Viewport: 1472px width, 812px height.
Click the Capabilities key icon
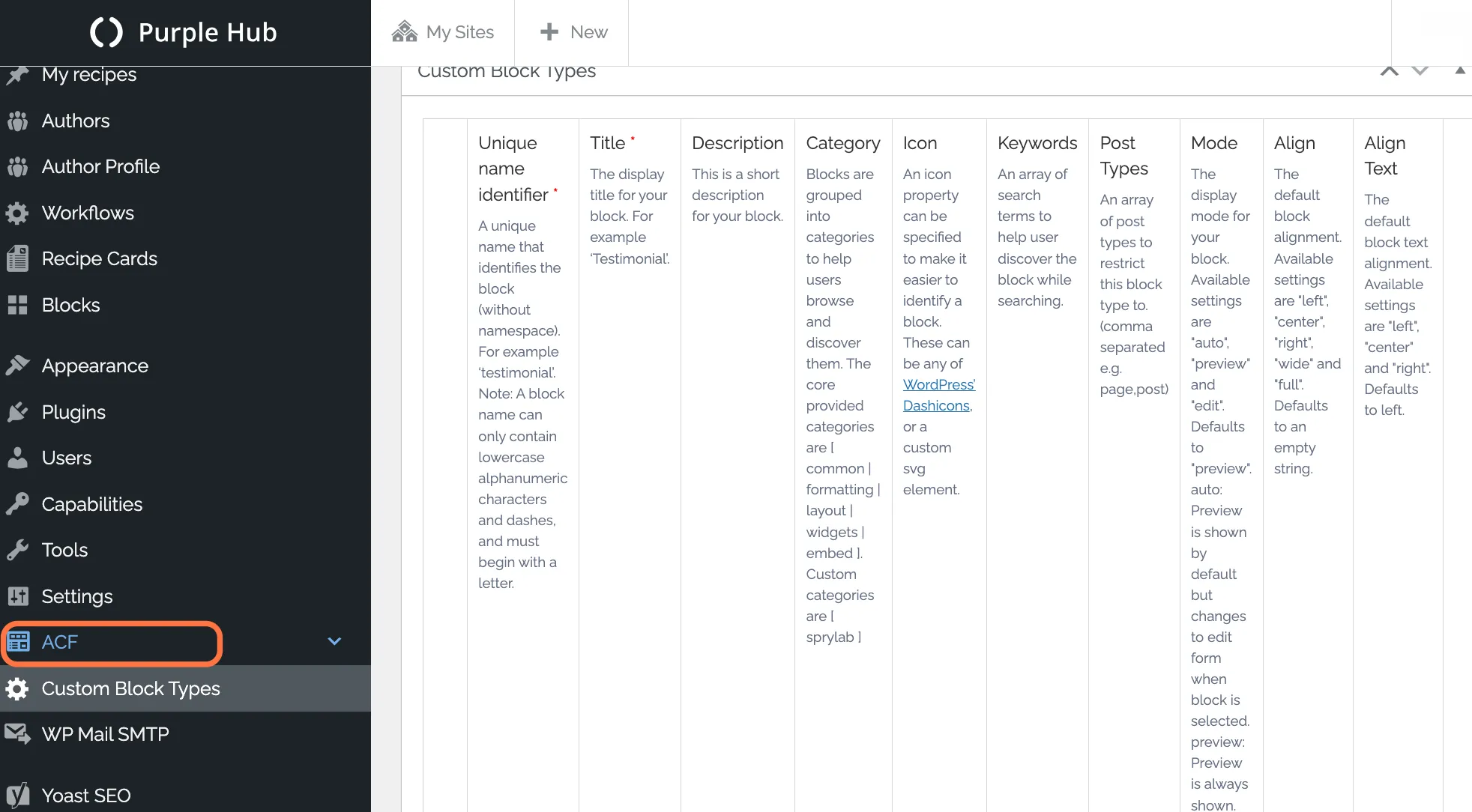pos(17,504)
